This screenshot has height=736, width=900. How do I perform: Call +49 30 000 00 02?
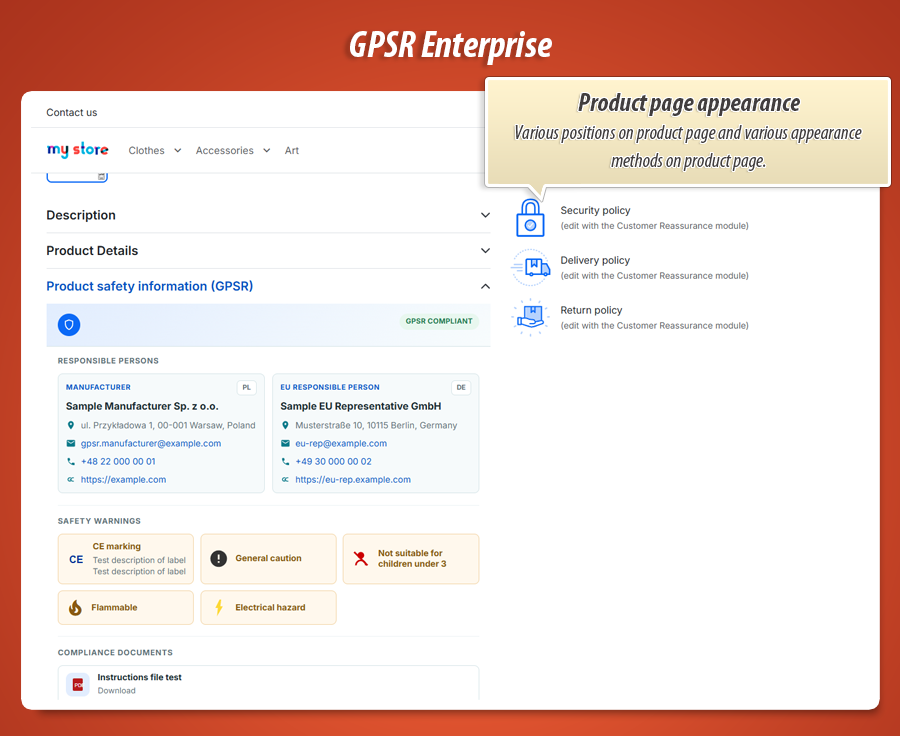tap(333, 462)
